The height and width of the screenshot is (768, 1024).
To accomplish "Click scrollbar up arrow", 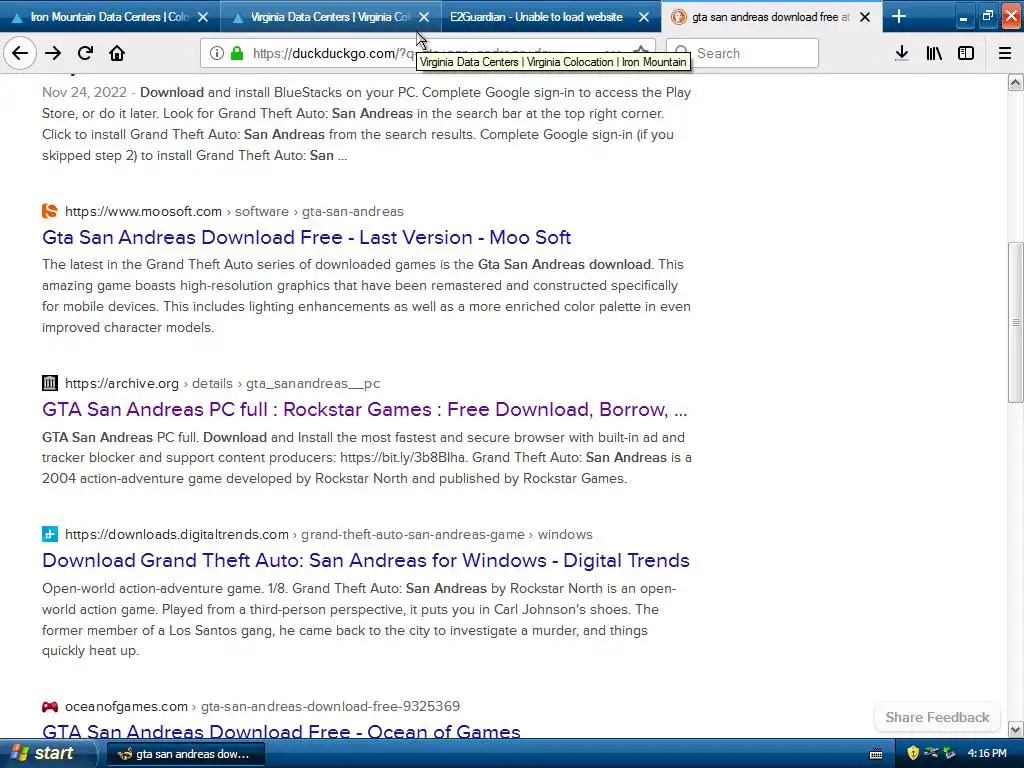I will (1016, 82).
